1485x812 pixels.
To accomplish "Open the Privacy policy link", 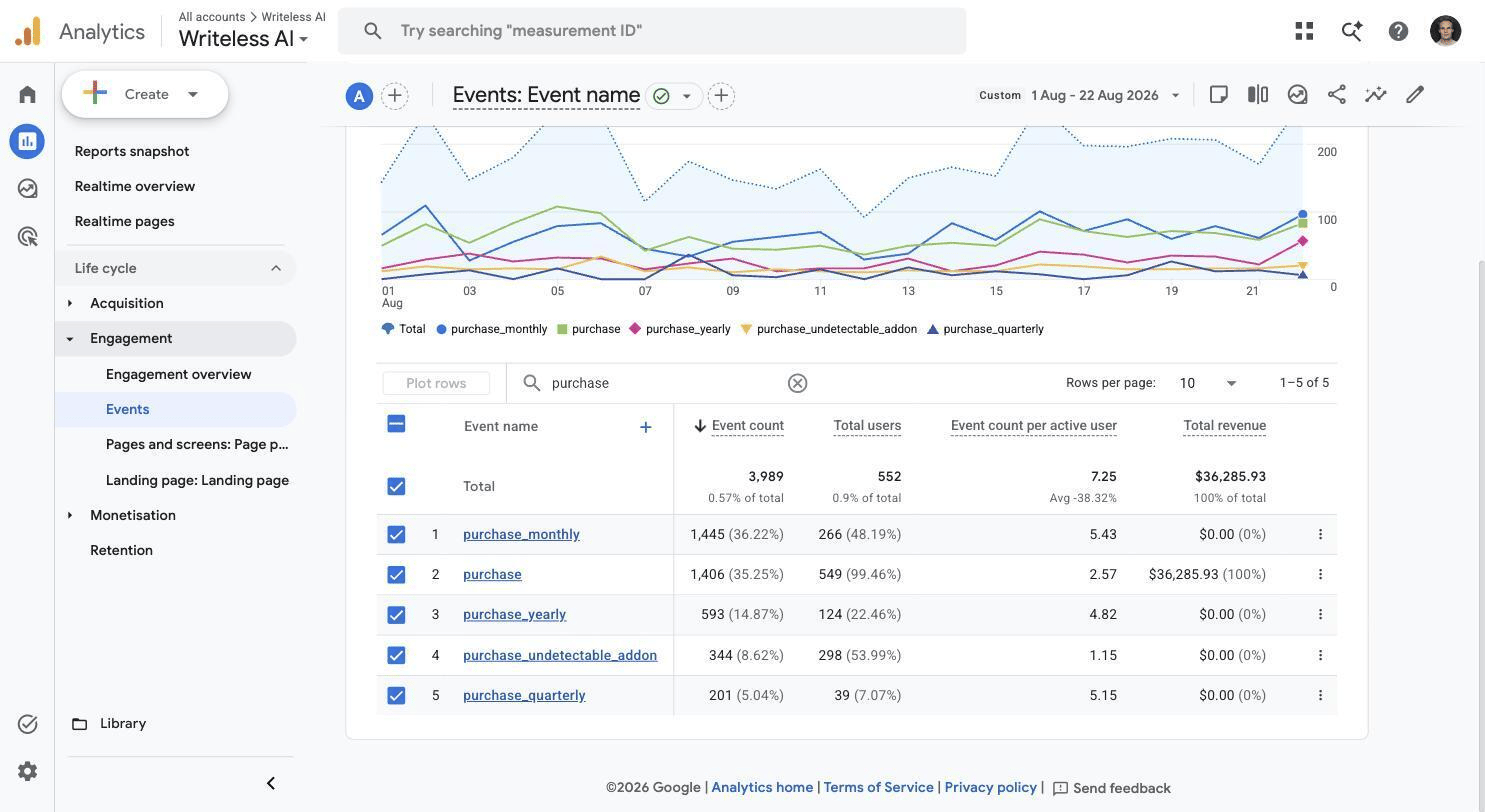I will point(990,787).
